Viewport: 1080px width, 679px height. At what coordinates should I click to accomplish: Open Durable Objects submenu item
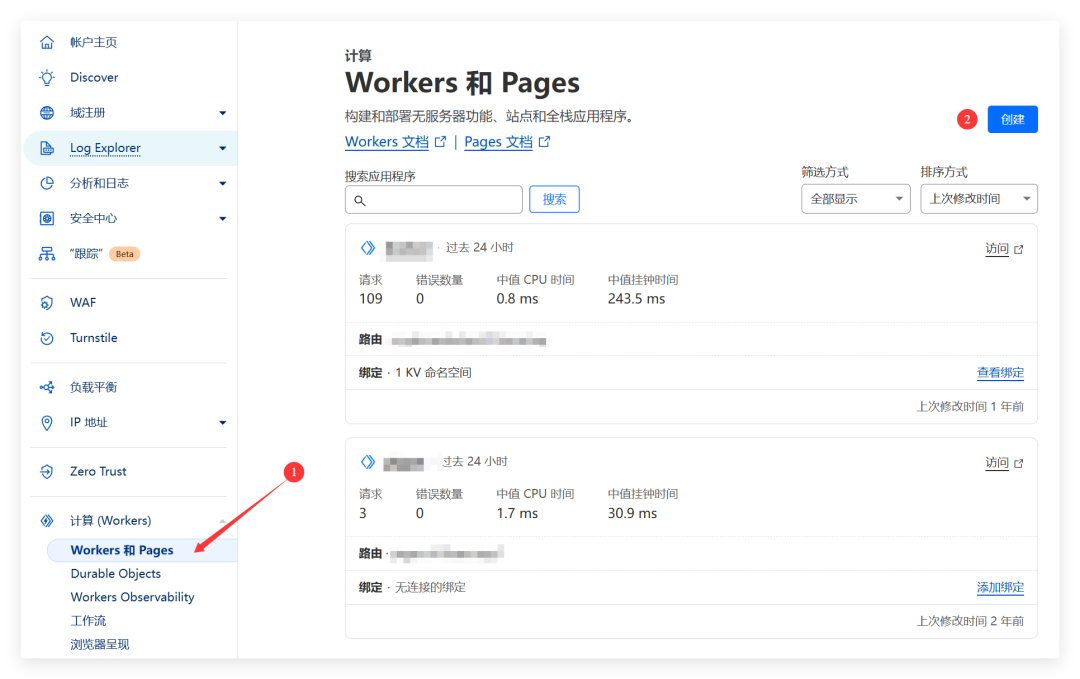point(116,574)
